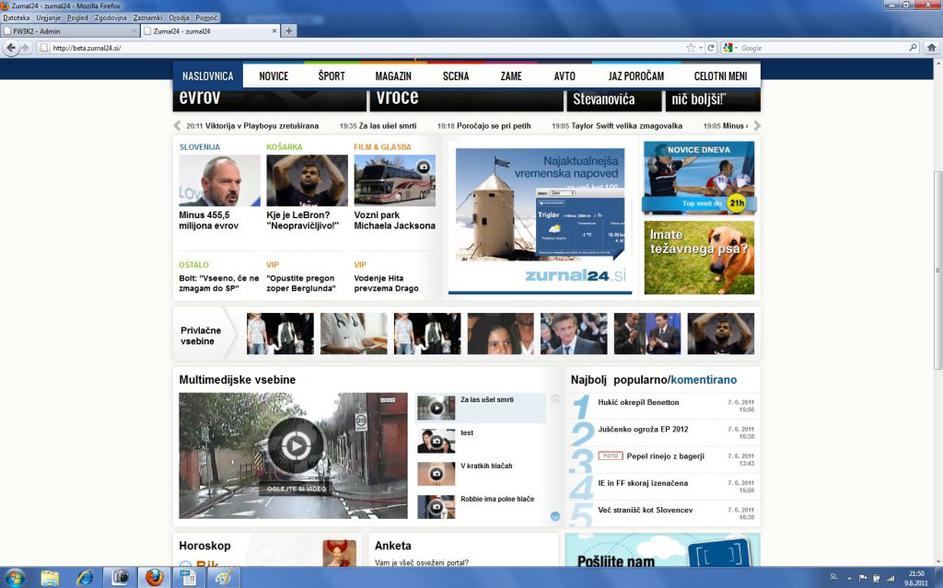The width and height of the screenshot is (943, 588).
Task: Click the URL address field
Action: tap(360, 48)
